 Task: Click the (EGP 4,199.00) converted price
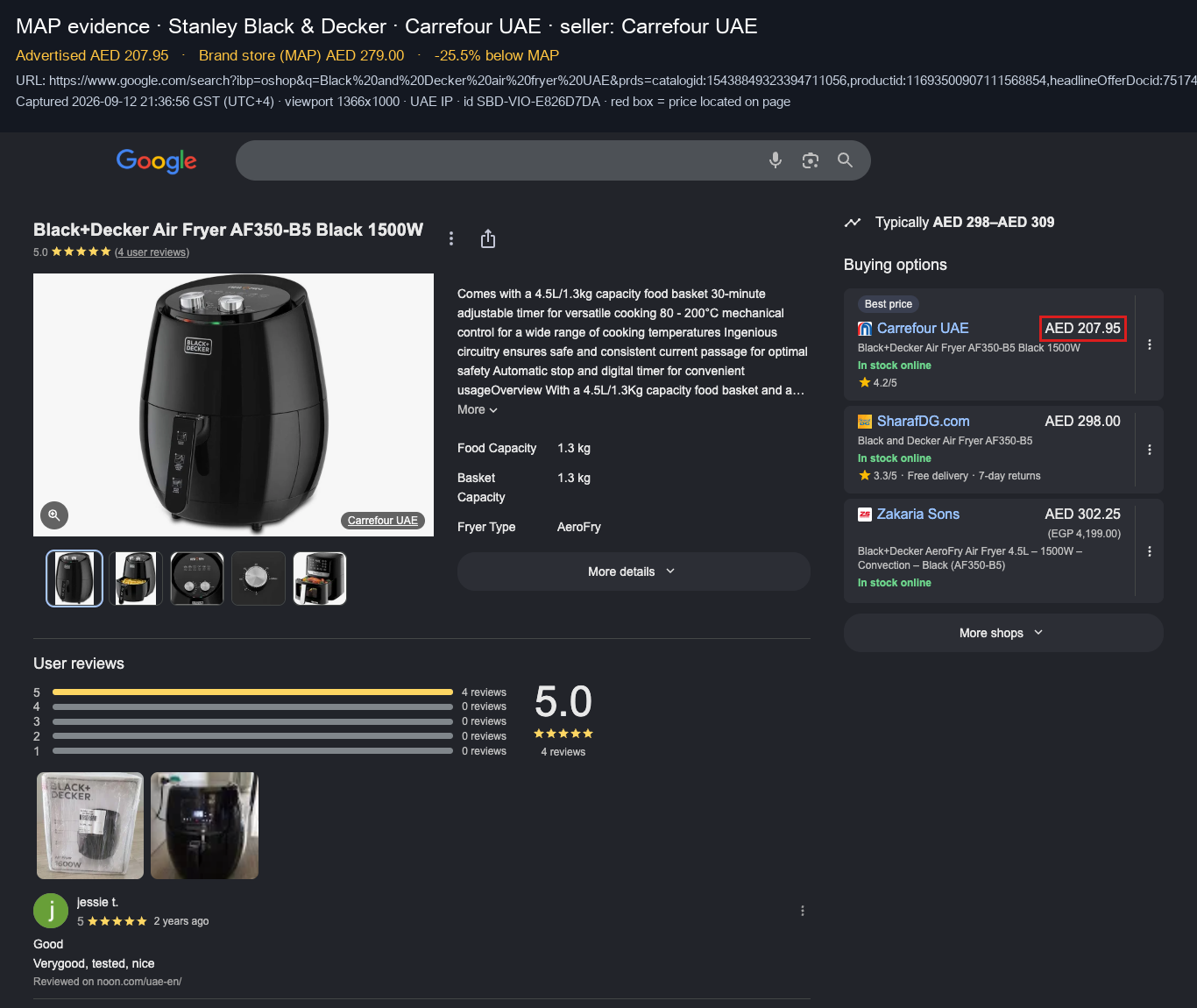(x=1084, y=534)
